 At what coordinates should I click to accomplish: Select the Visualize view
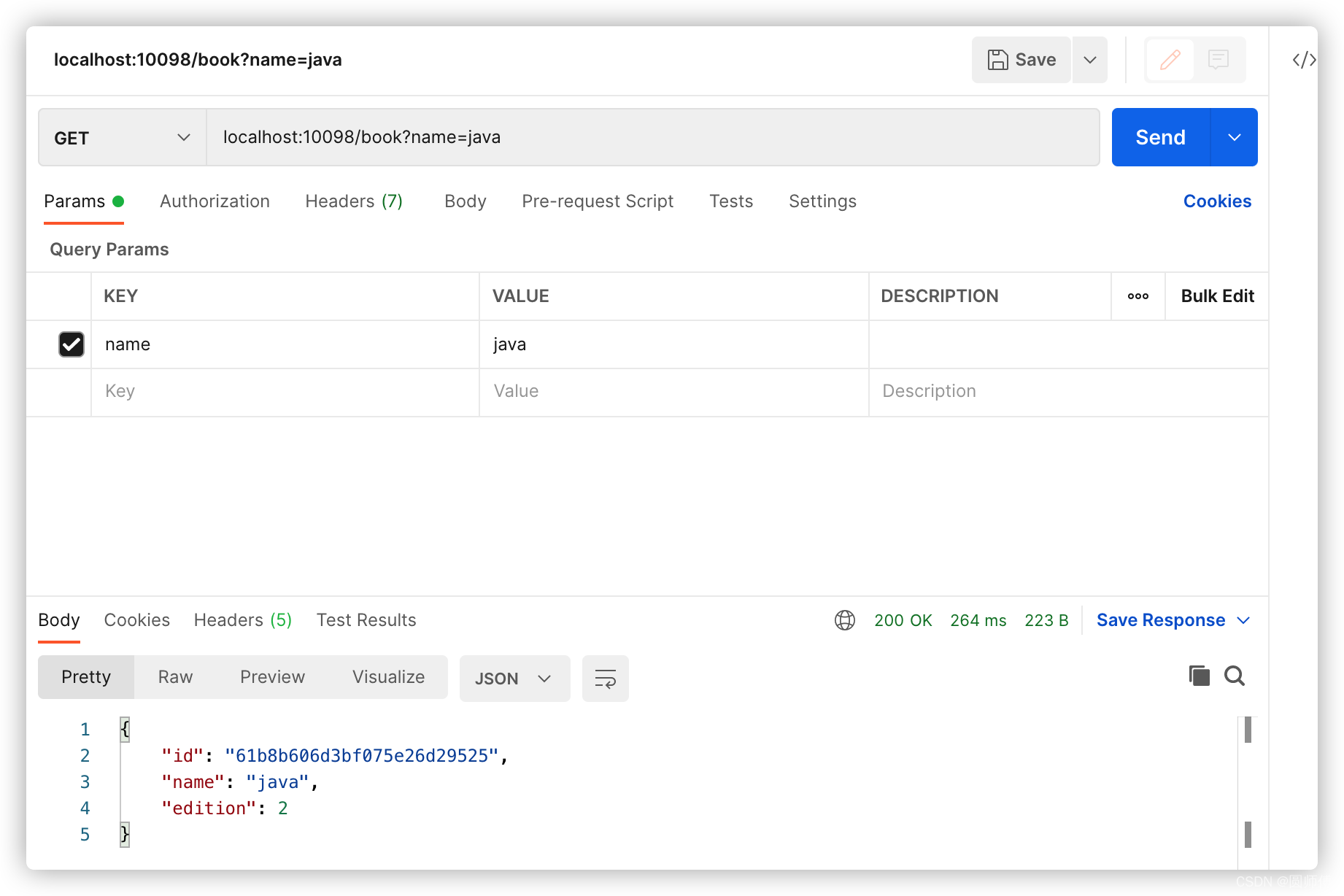(388, 677)
